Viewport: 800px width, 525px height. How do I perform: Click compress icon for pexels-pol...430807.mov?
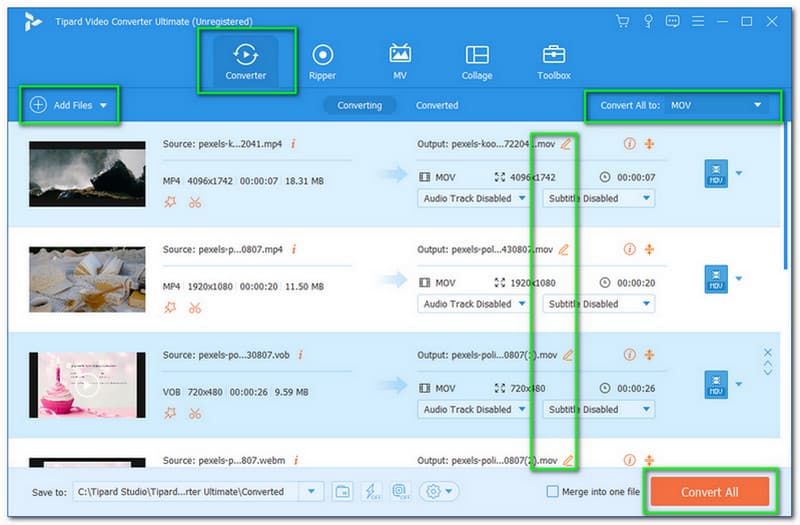[x=649, y=249]
